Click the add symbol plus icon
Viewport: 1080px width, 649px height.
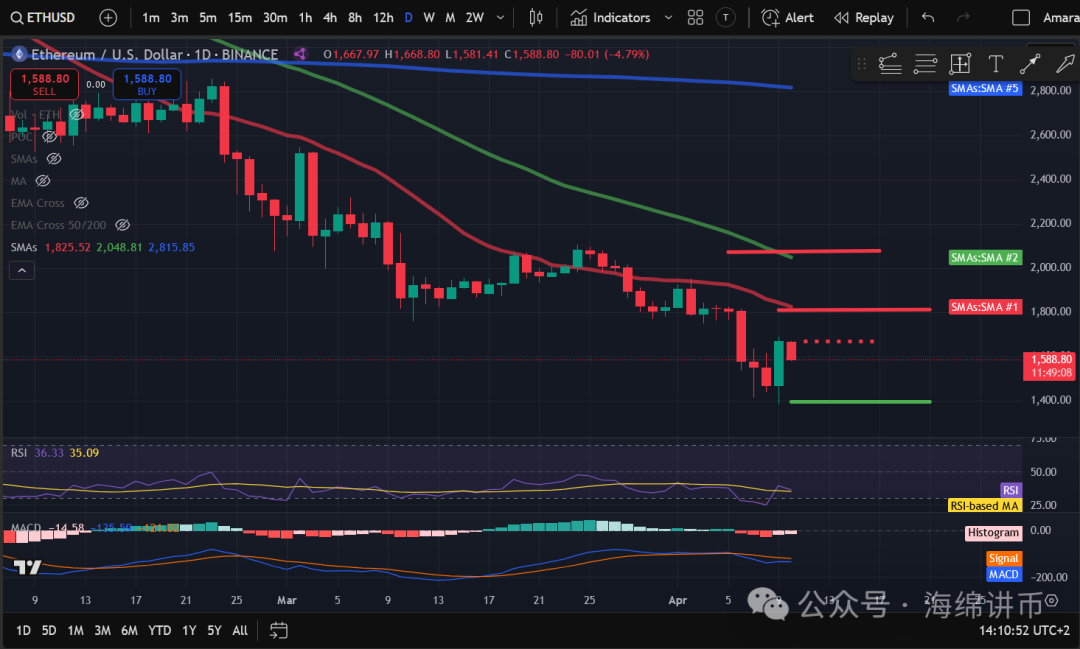108,18
